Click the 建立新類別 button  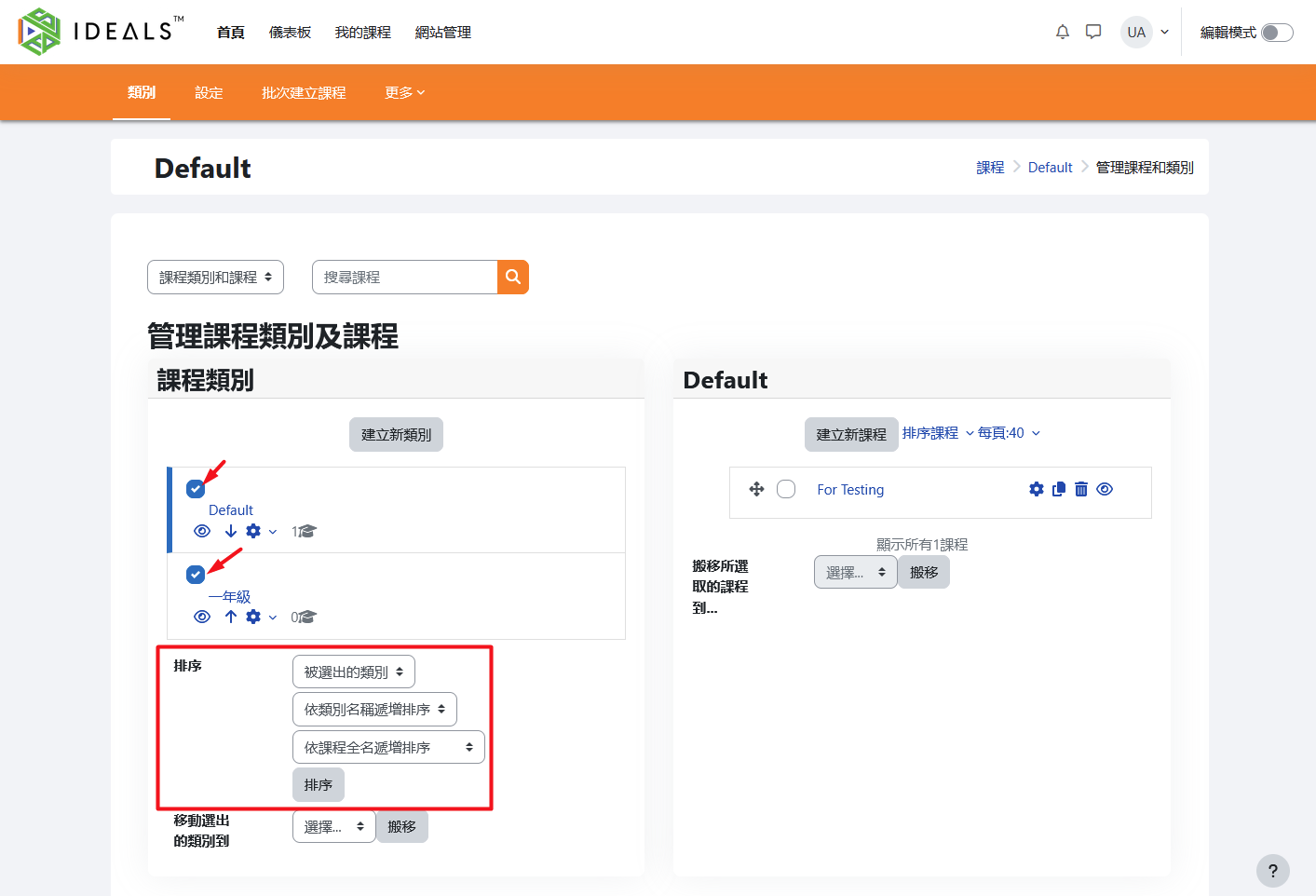click(x=396, y=435)
